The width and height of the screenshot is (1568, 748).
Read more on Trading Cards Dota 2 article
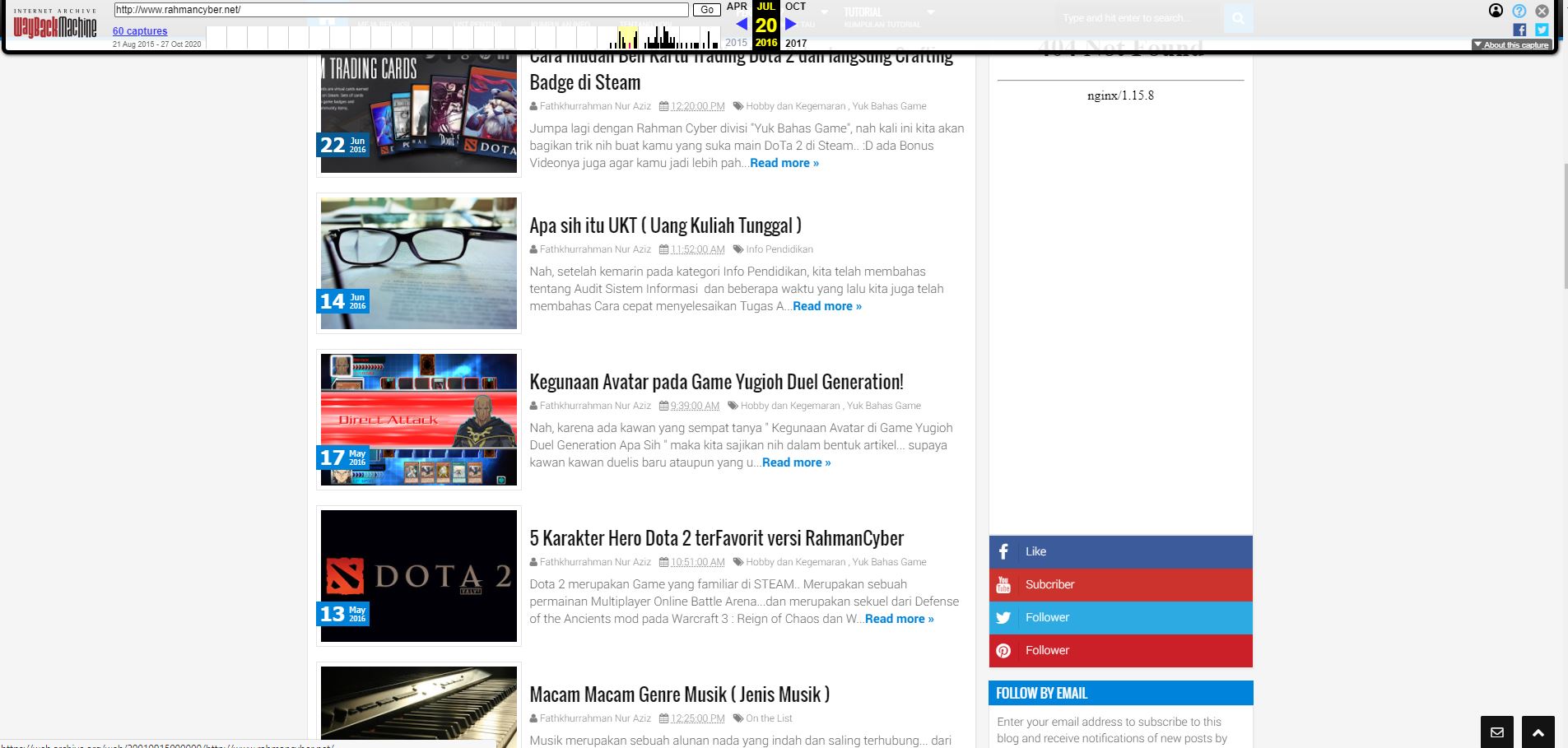[784, 163]
